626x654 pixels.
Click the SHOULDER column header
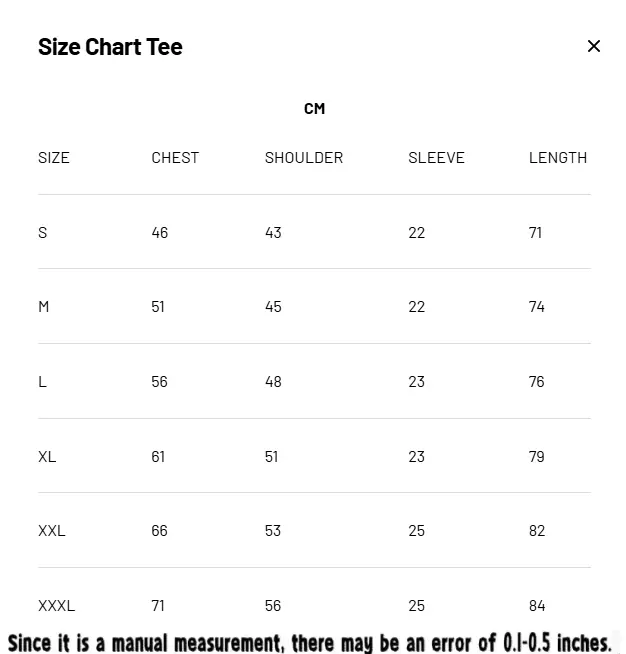point(304,157)
